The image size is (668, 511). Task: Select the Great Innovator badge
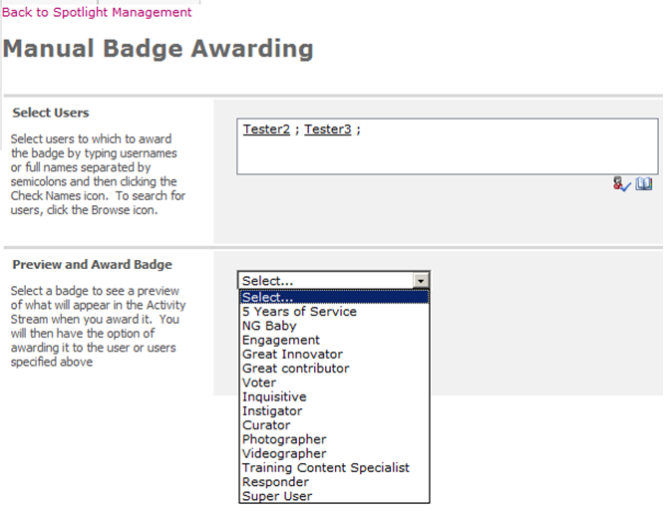[x=292, y=354]
